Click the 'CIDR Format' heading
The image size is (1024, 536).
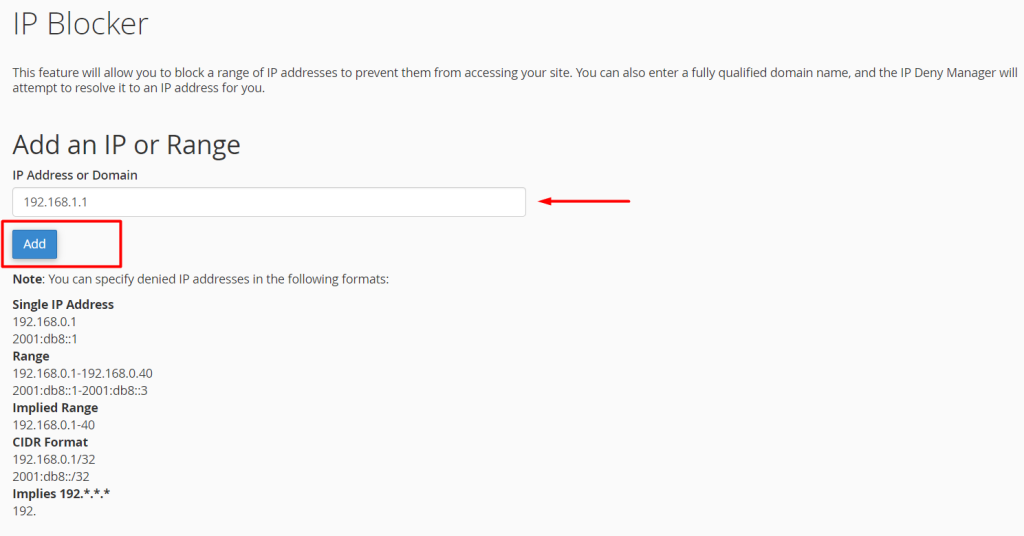[x=50, y=442]
